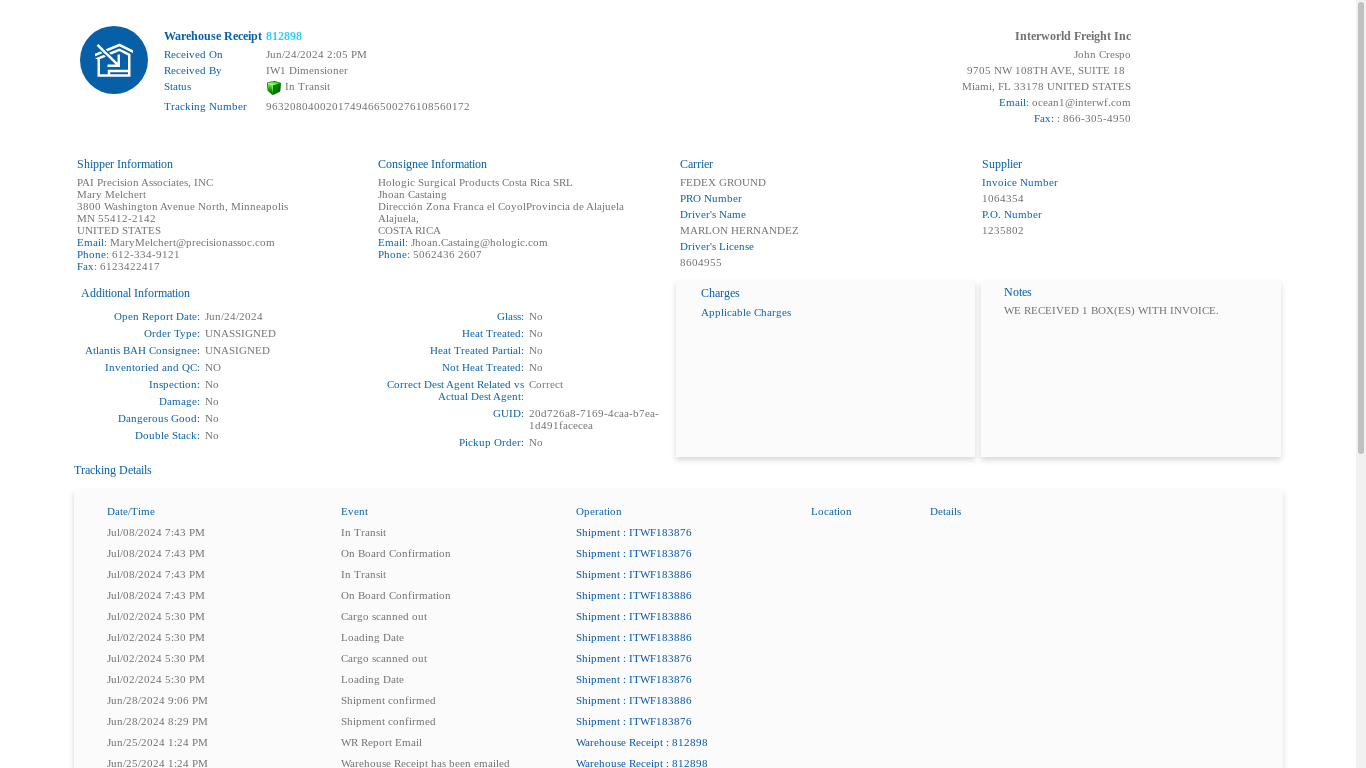Click the green In Transit status cube icon

coord(273,88)
